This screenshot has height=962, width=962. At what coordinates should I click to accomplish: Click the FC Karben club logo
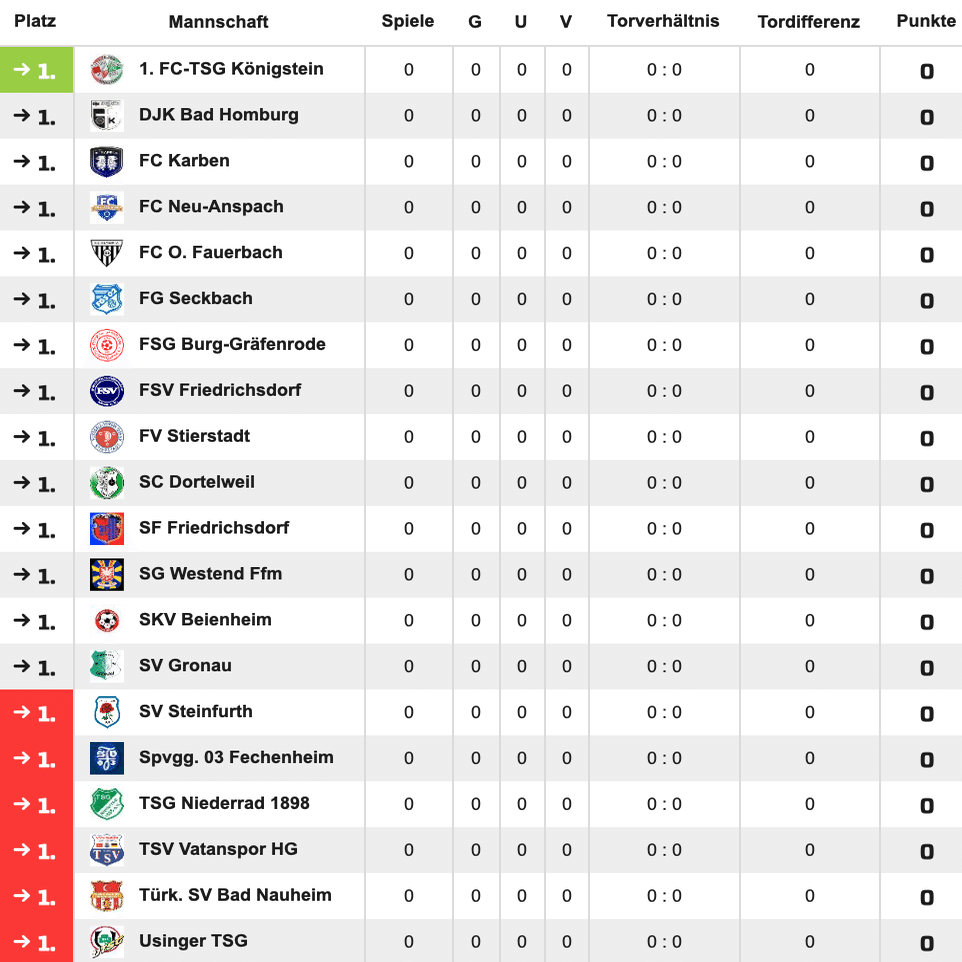tap(107, 162)
